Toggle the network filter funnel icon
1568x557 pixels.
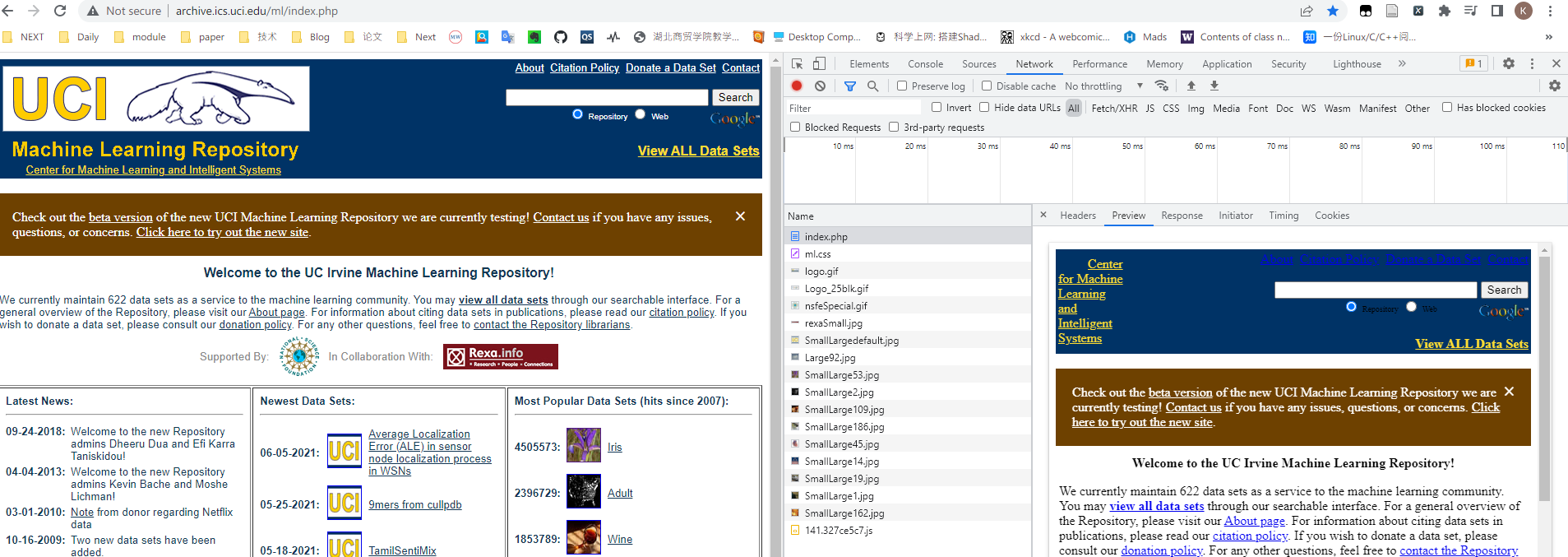pyautogui.click(x=850, y=86)
